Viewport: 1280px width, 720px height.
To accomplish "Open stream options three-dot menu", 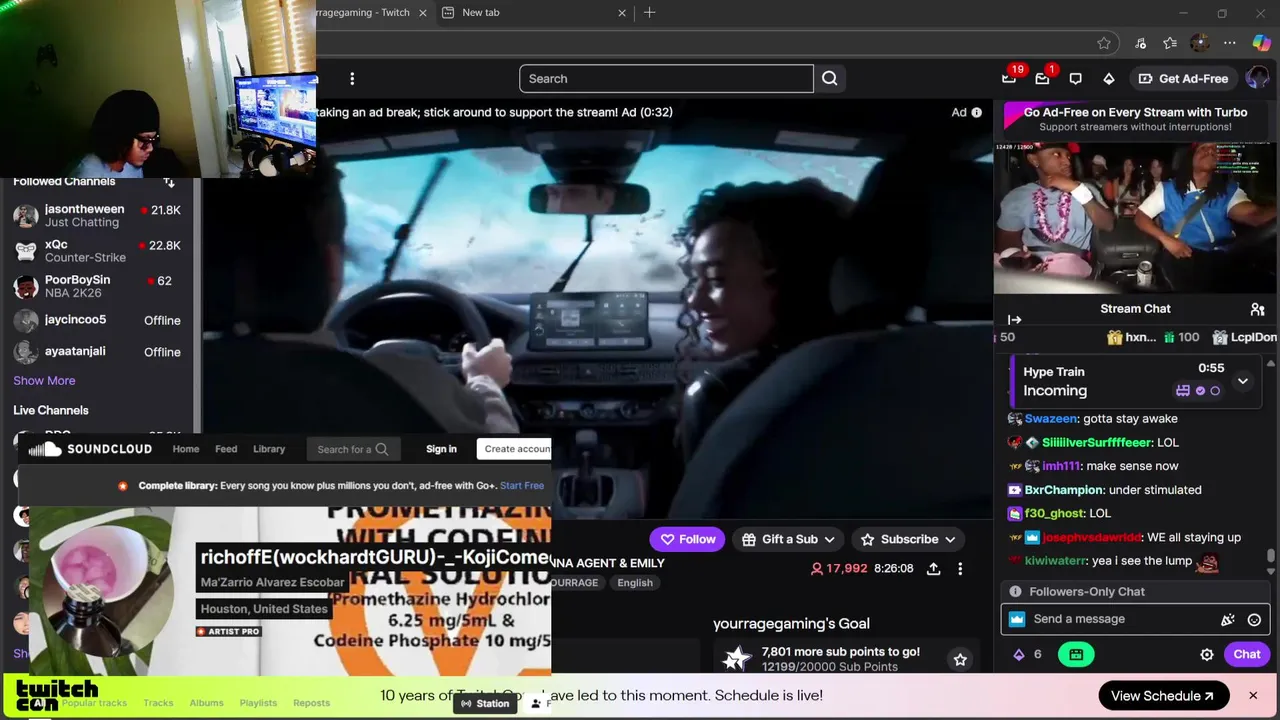I will 960,569.
